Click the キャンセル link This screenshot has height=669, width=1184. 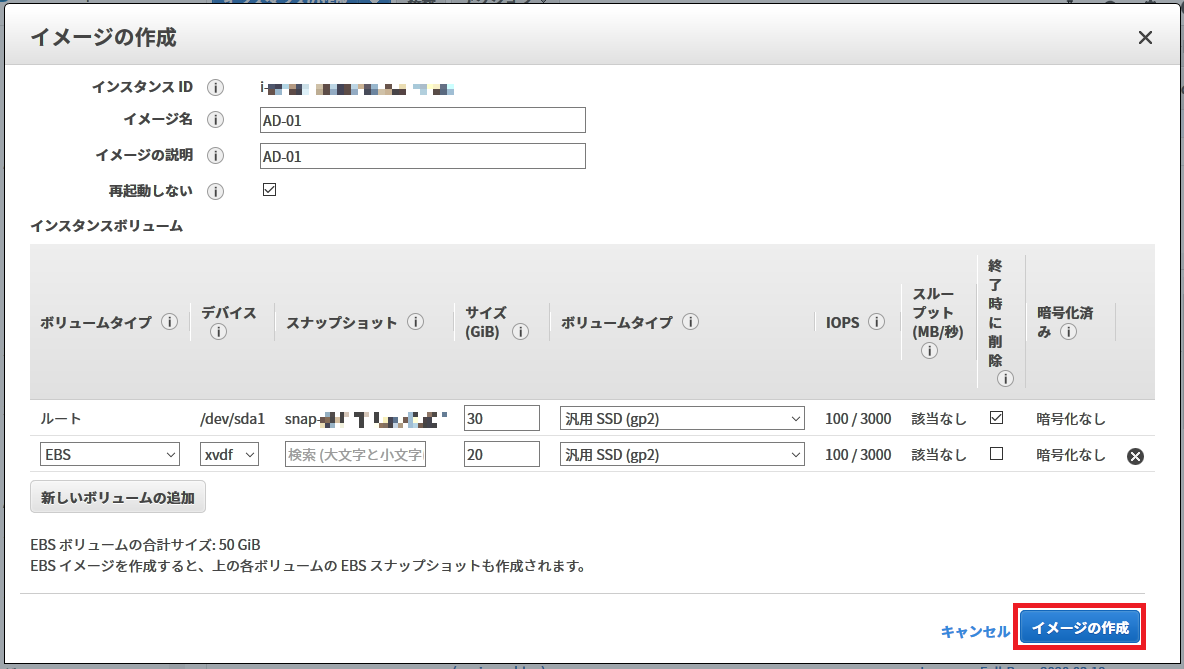975,631
